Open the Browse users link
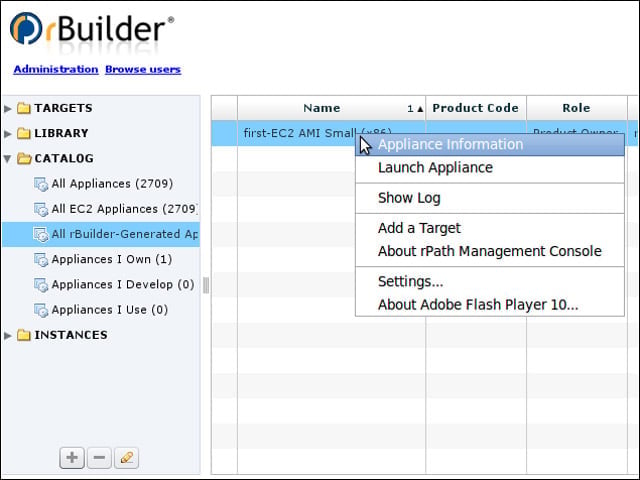The image size is (640, 480). (x=143, y=69)
